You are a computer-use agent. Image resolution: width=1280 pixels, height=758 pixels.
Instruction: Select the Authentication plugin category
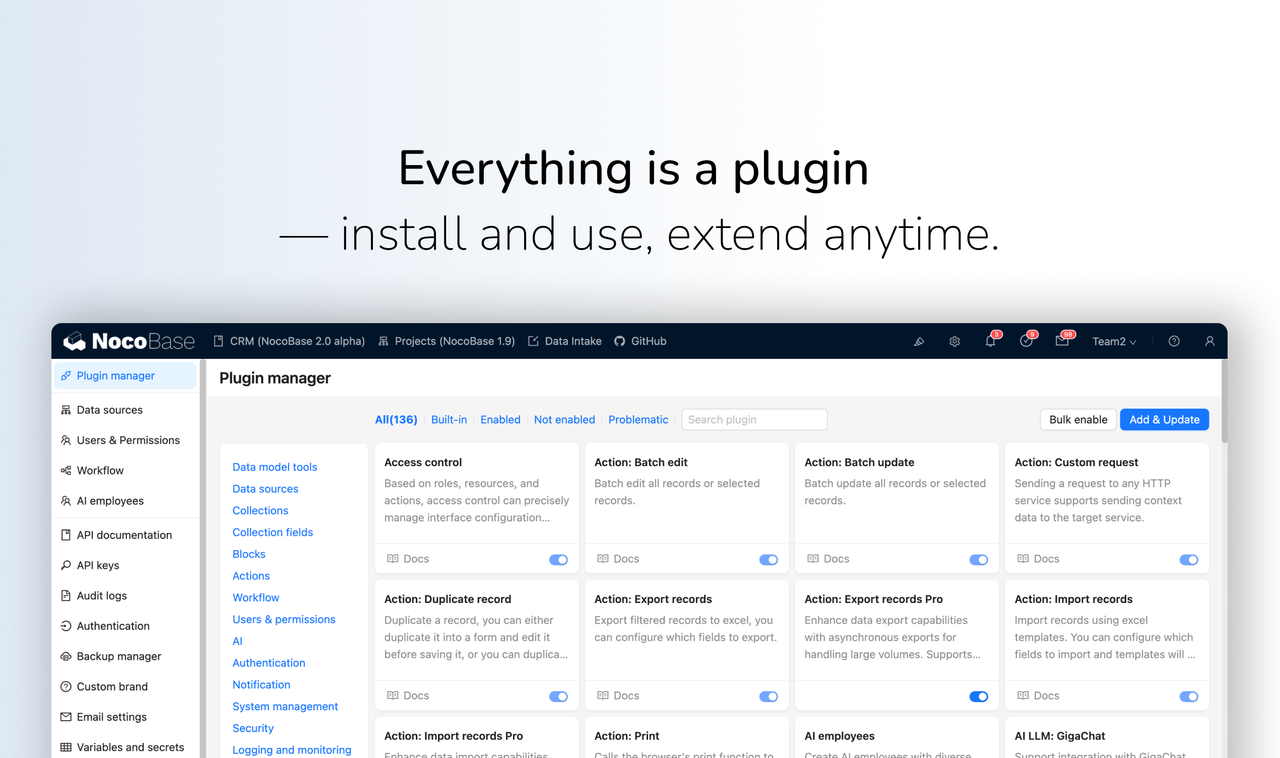pos(268,662)
